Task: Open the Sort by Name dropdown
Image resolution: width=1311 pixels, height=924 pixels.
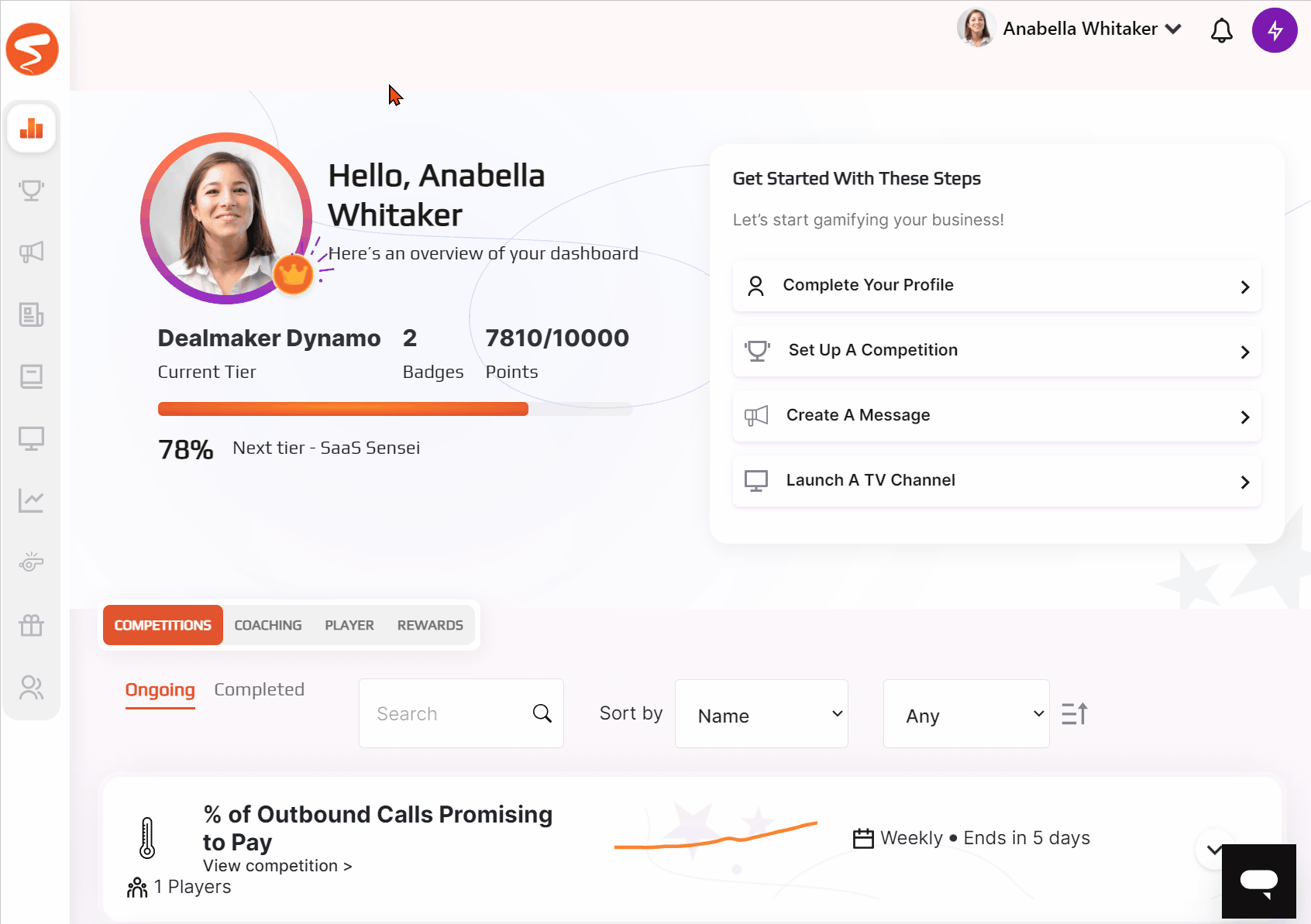Action: (762, 713)
